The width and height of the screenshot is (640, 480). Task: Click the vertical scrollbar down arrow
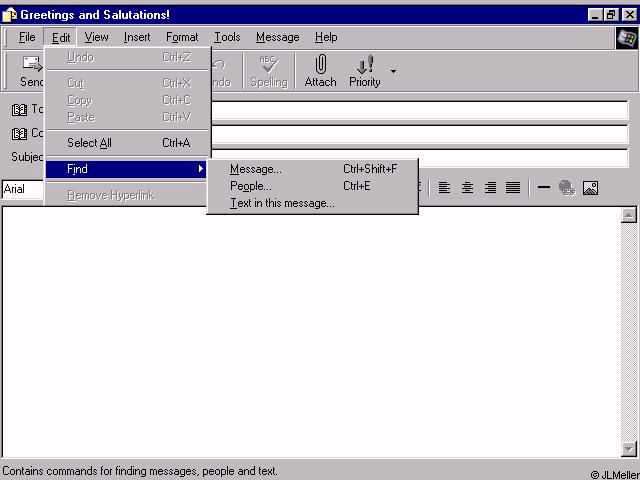pos(629,449)
